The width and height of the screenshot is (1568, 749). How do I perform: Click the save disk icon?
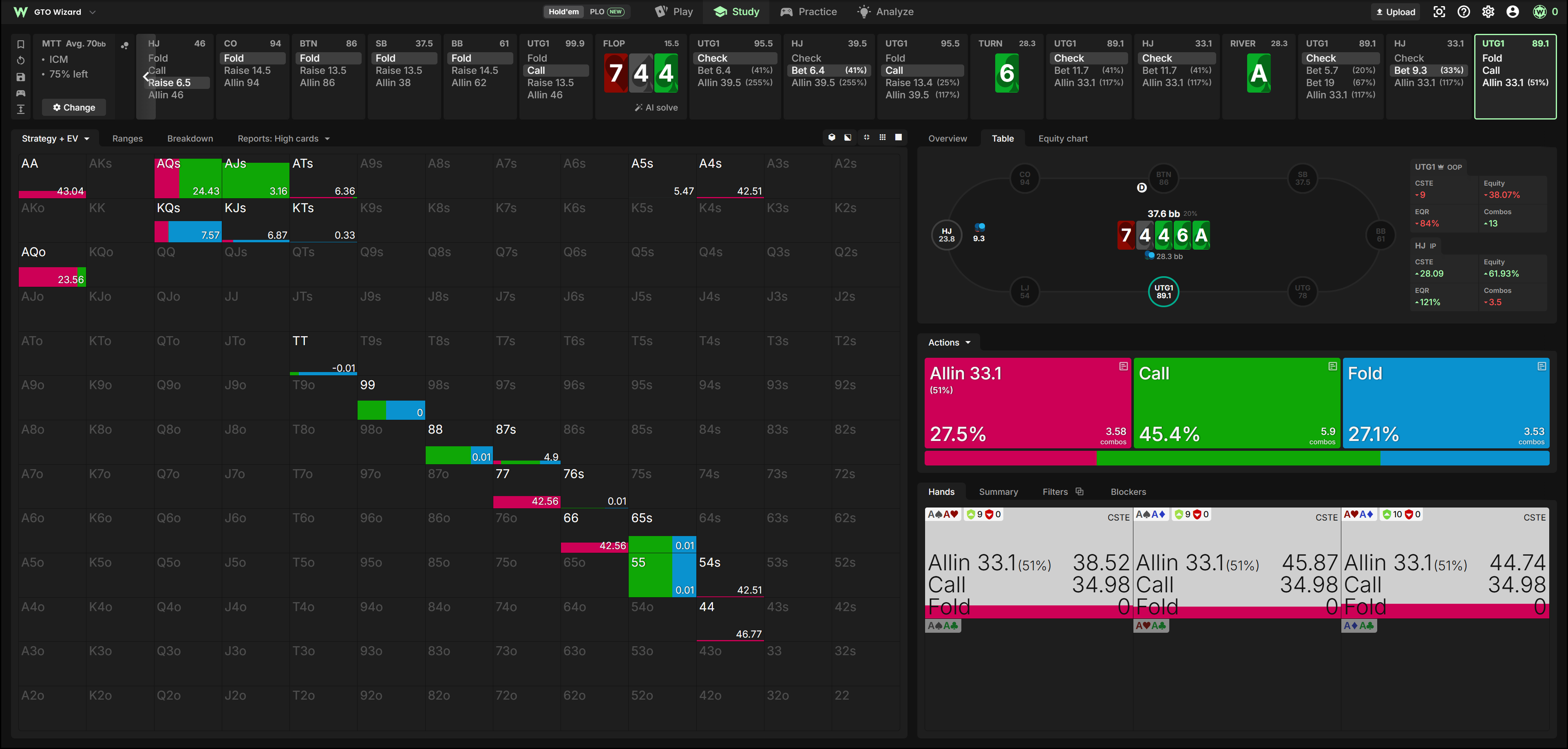[x=21, y=77]
